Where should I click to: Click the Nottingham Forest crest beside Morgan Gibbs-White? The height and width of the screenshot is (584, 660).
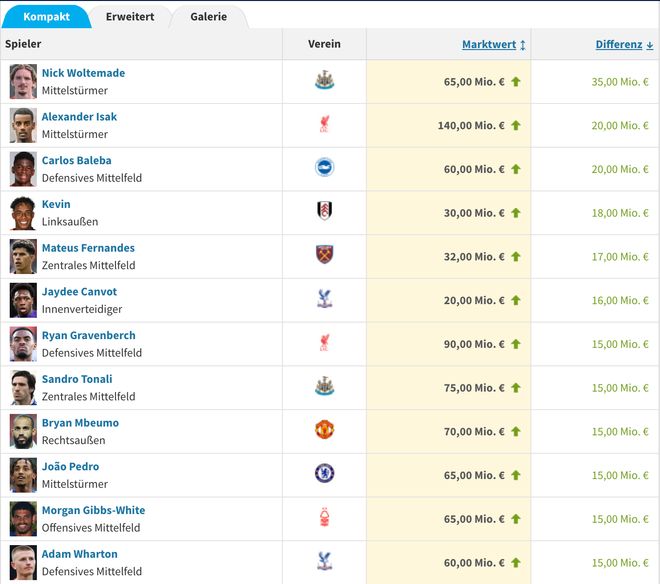324,518
